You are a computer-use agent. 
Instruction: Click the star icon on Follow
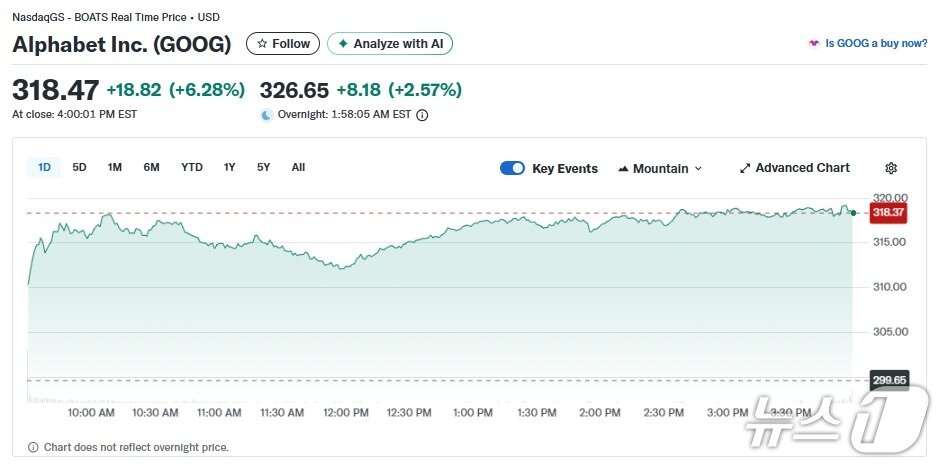point(262,44)
